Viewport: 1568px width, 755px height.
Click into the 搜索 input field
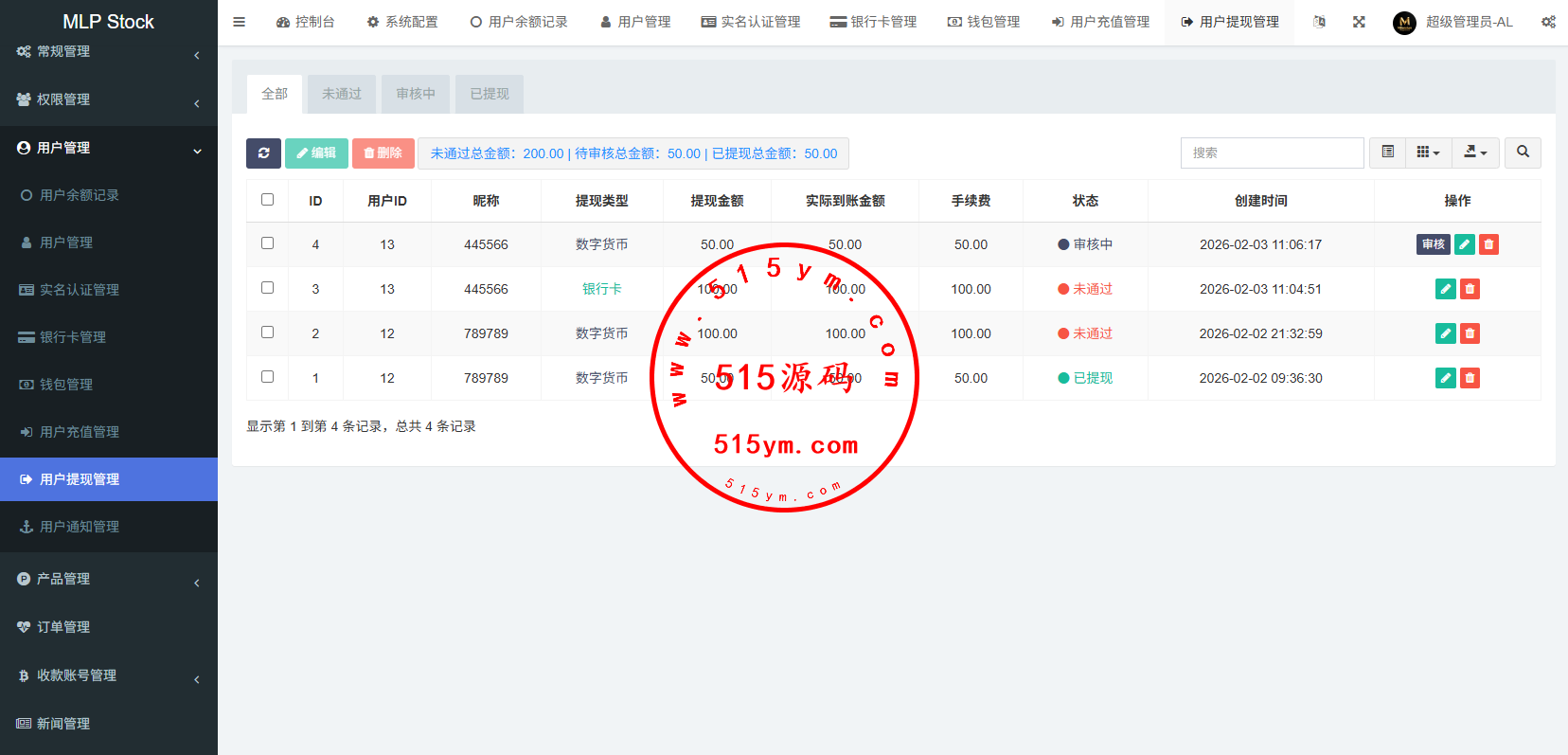(1271, 153)
